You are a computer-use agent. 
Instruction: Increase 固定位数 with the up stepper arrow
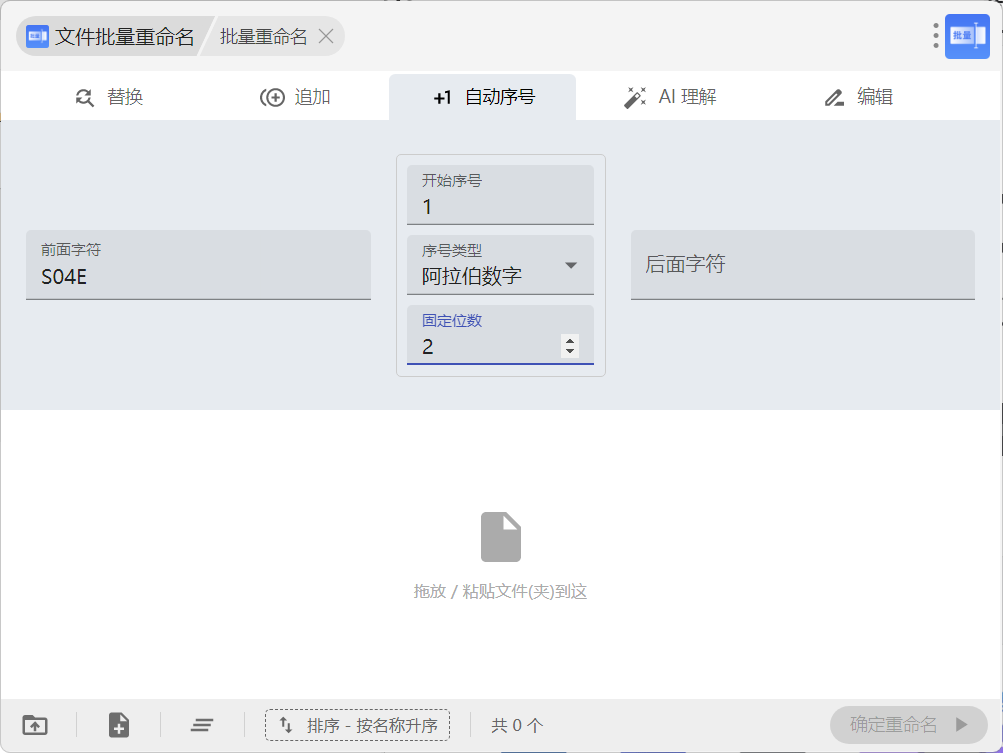click(570, 340)
